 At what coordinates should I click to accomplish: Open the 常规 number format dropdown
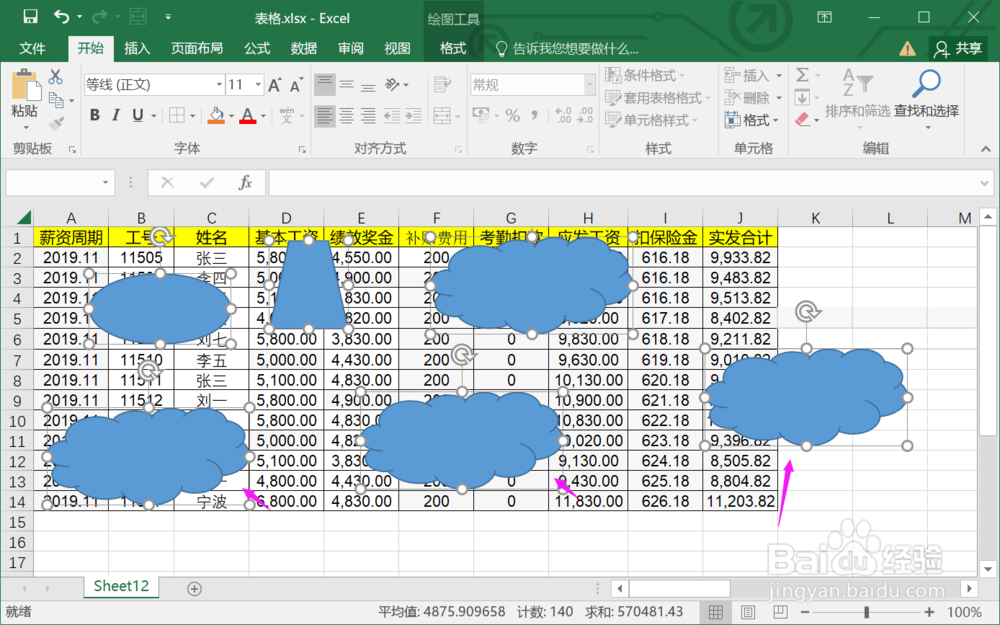point(589,84)
